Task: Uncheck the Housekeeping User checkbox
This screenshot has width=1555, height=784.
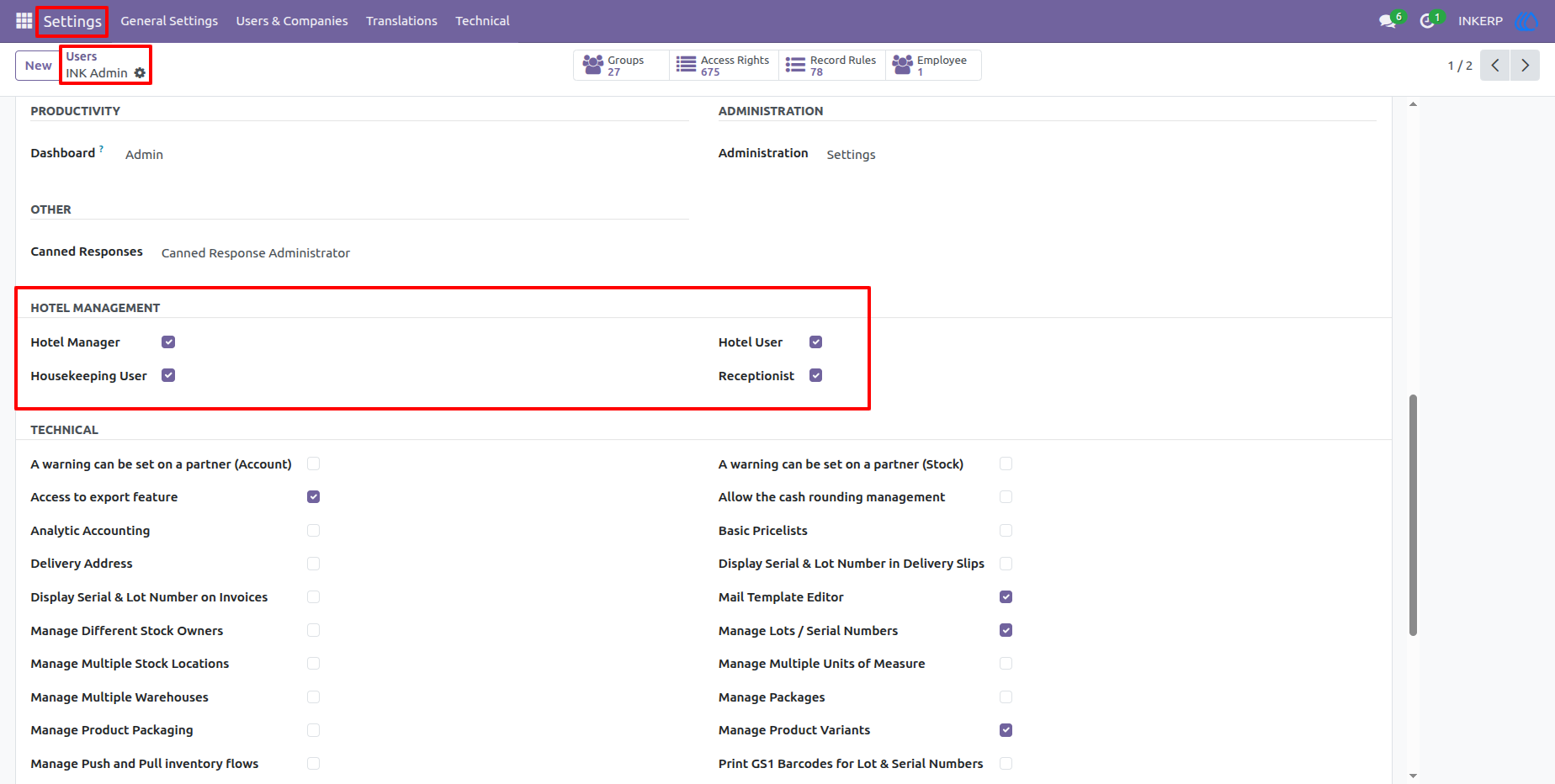Action: pos(168,375)
